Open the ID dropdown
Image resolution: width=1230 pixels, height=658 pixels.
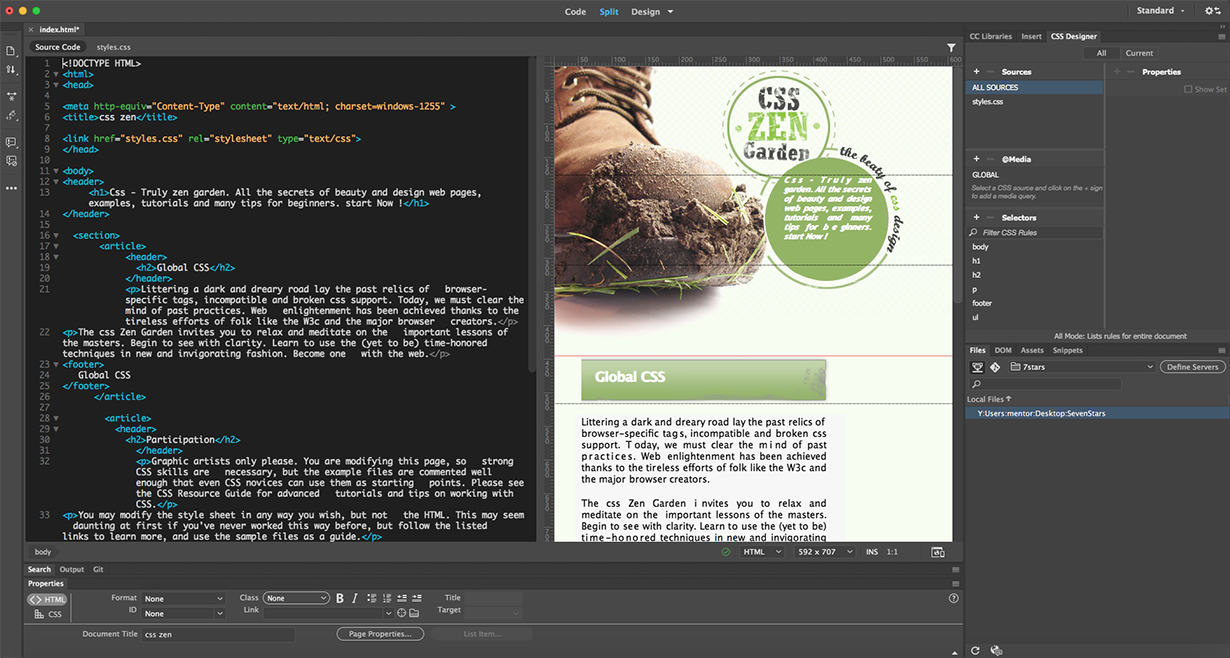[184, 614]
